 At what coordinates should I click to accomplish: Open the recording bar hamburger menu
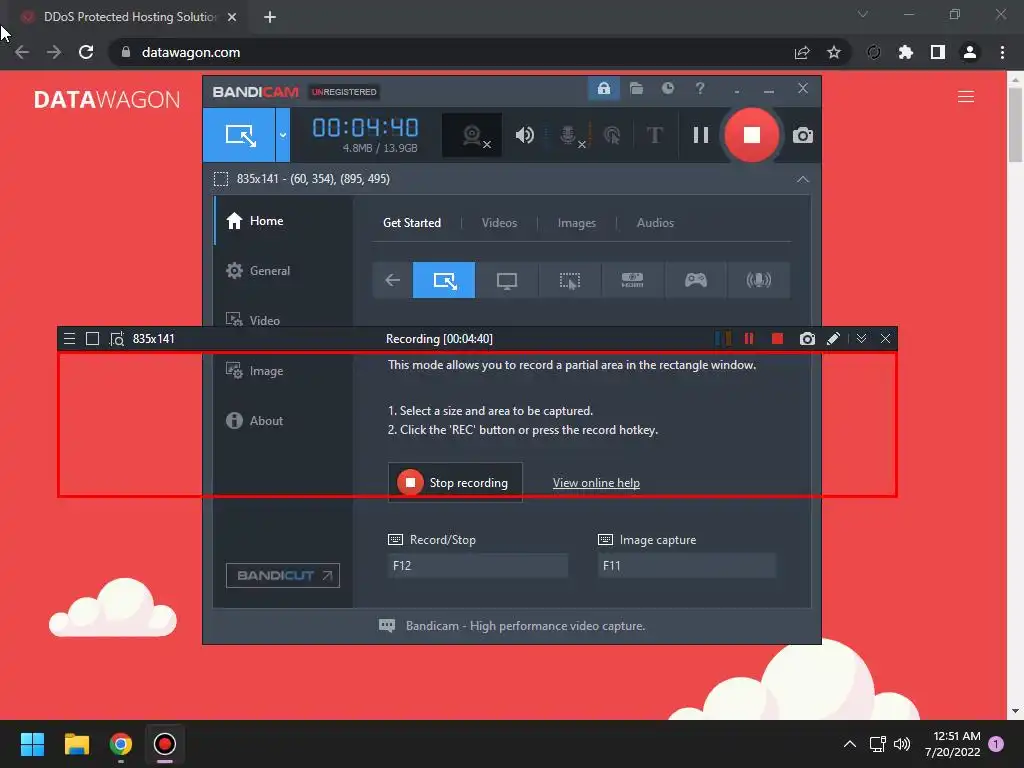point(69,338)
